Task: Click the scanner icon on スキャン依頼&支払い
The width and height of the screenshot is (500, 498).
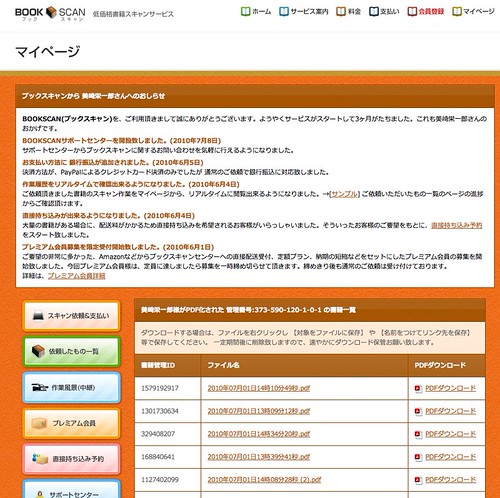Action: coord(38,316)
